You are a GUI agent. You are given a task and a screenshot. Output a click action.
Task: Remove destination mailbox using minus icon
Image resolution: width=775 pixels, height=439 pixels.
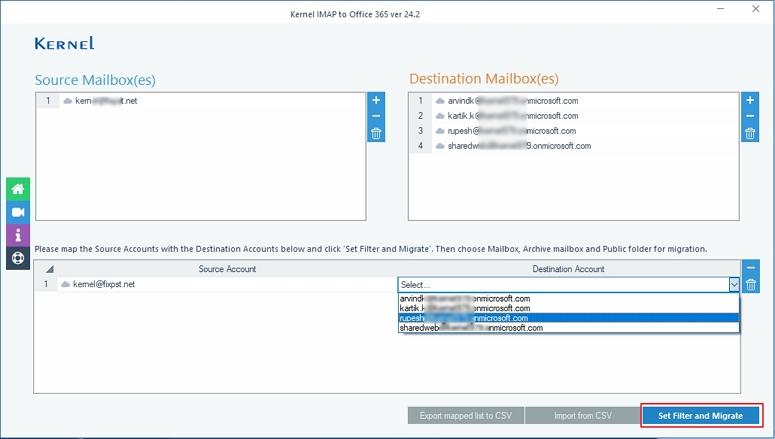750,117
